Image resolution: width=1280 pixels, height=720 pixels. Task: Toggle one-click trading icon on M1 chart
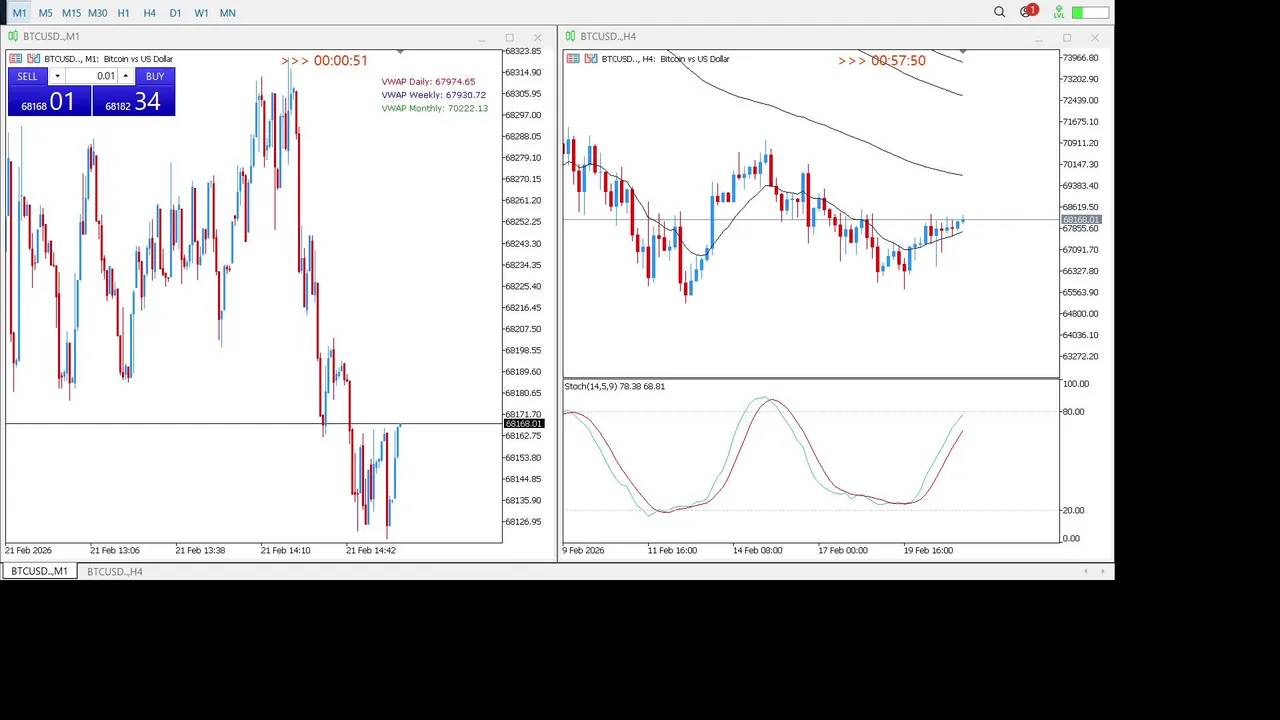(x=33, y=59)
